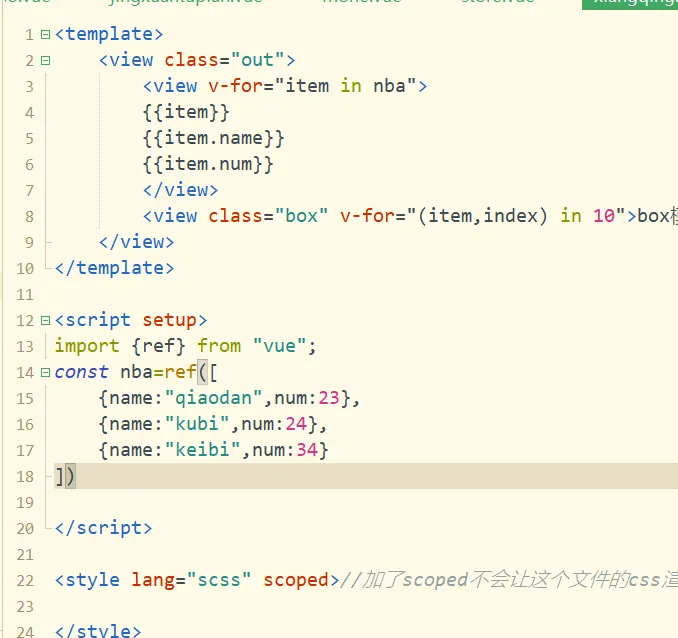This screenshot has height=638, width=678.
Task: Collapse the script setup block on line 12
Action: pos(45,321)
